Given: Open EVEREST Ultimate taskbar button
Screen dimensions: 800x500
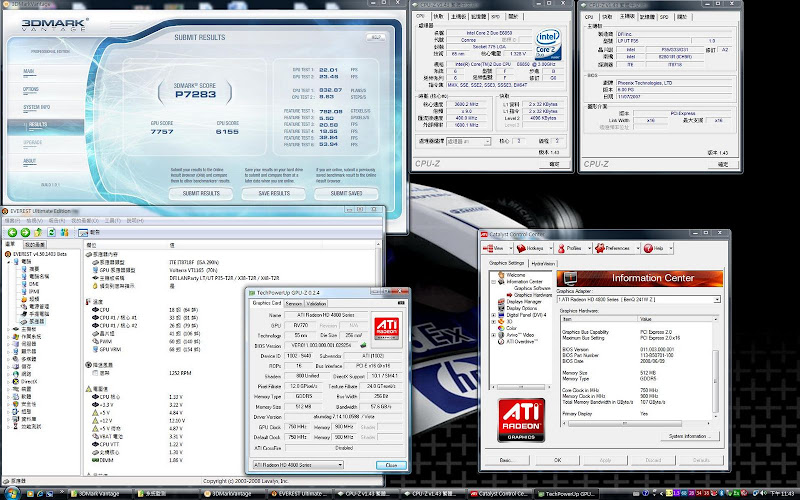Looking at the screenshot, I should coord(298,493).
